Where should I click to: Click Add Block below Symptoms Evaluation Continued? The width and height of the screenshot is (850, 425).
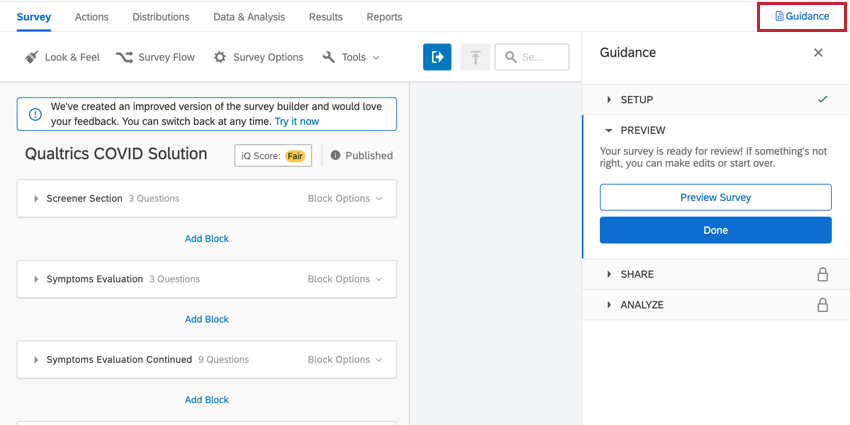pyautogui.click(x=207, y=400)
